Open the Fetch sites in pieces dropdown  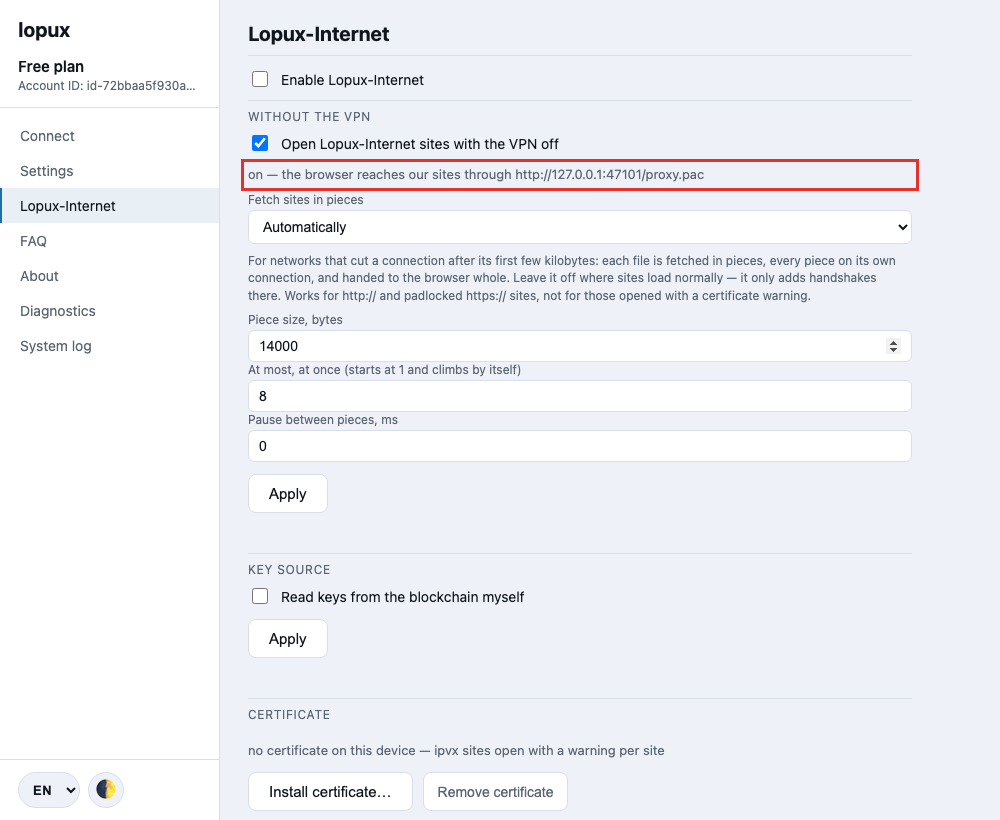coord(580,227)
